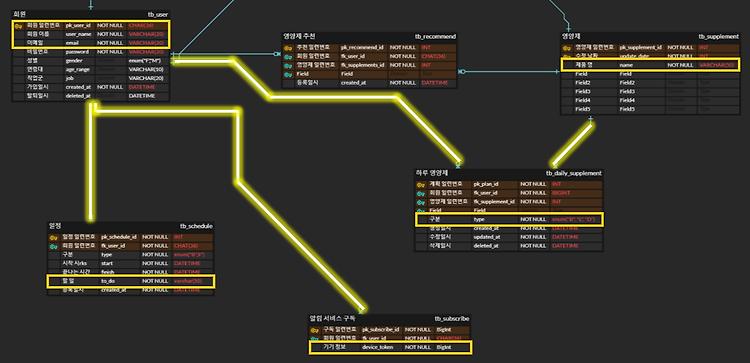Image resolution: width=750 pixels, height=363 pixels.
Task: Click the Field2 row in tb_supplement
Action: pyautogui.click(x=651, y=83)
